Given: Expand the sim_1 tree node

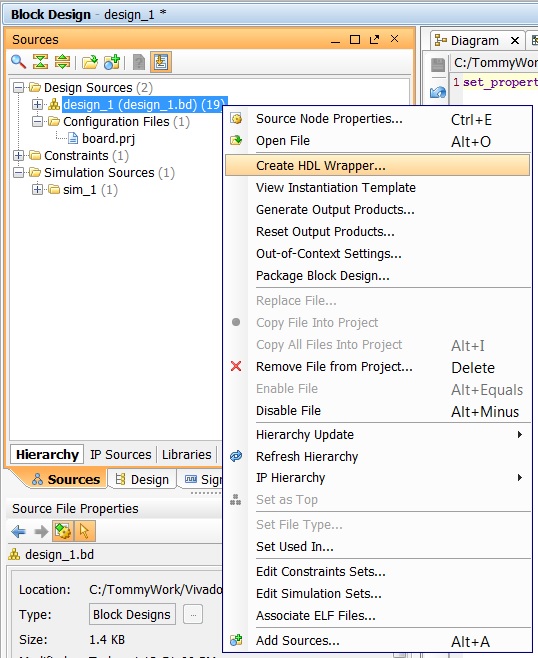Looking at the screenshot, I should (37, 190).
